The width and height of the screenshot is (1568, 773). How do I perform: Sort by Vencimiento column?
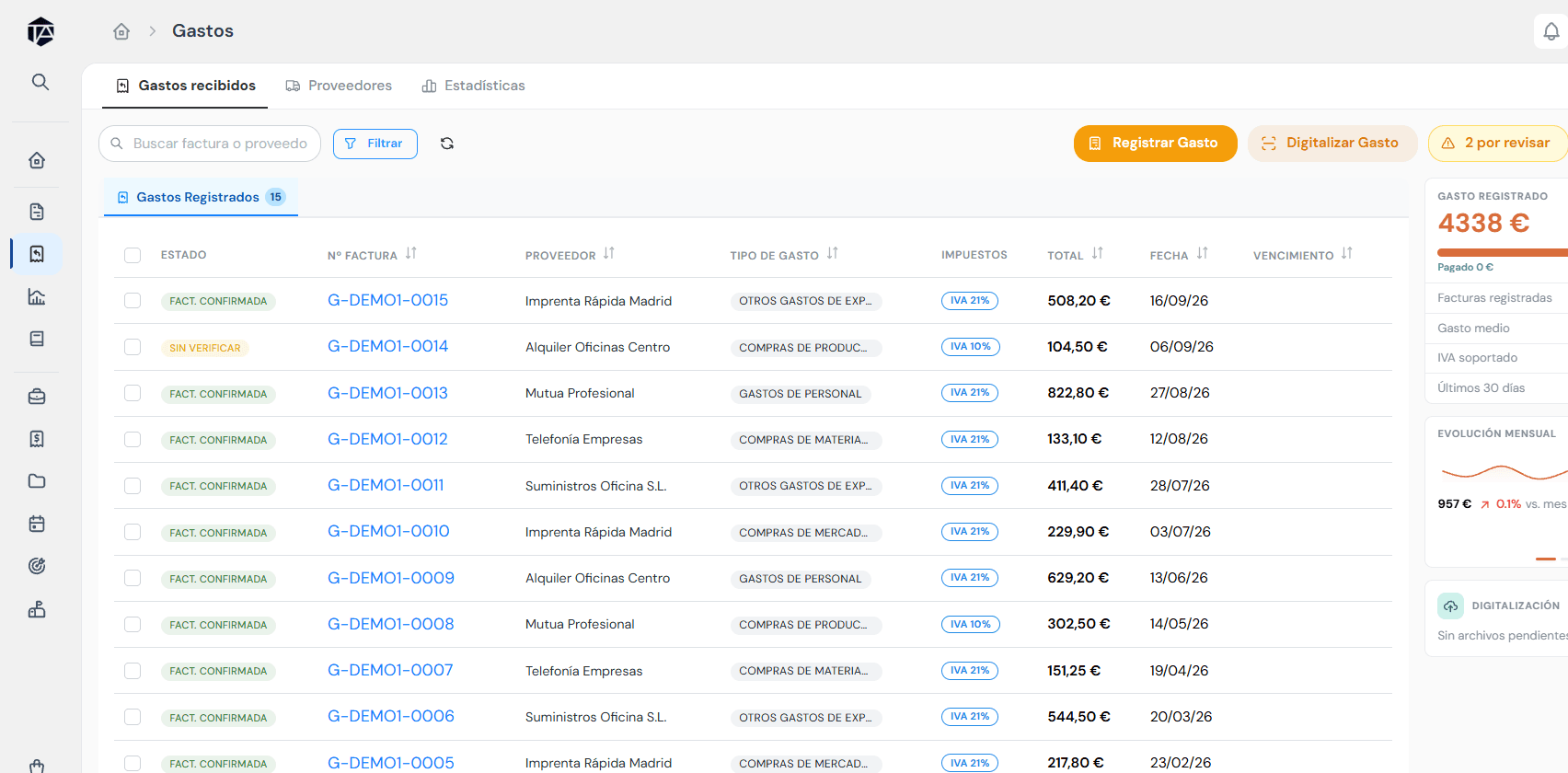[x=1347, y=253]
